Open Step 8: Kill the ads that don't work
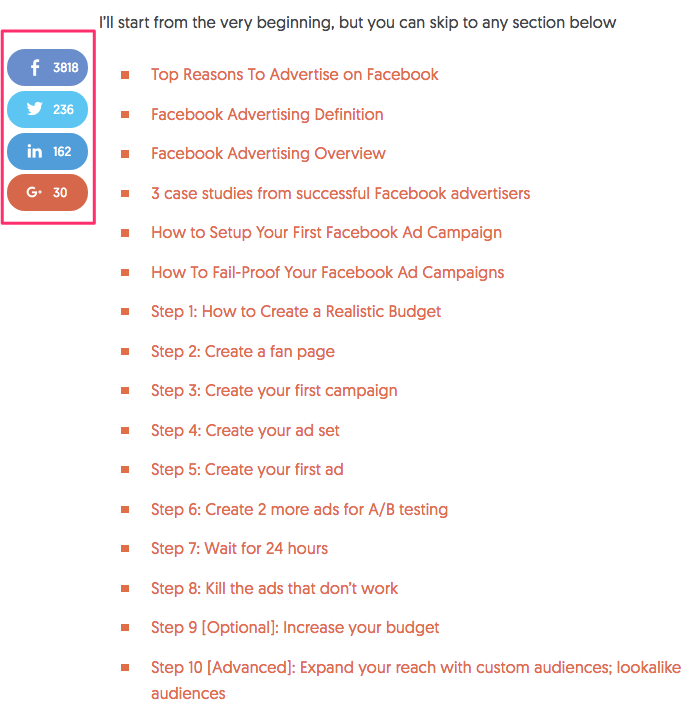This screenshot has height=718, width=695. click(274, 588)
